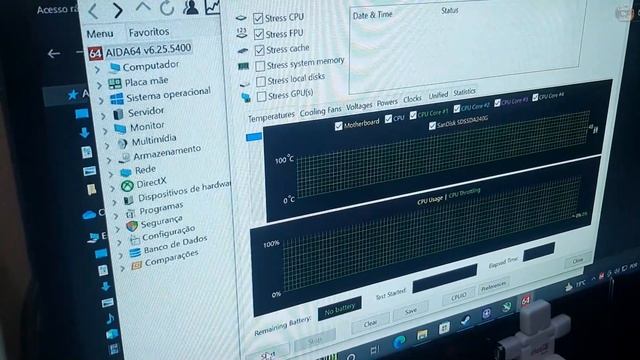640x360 pixels.
Task: Click the DirectX Xbox logo icon
Action: tap(127, 186)
